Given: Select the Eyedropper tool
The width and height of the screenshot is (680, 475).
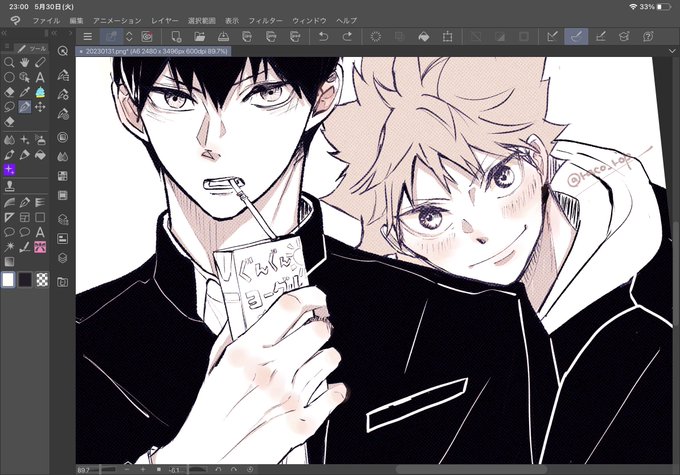Looking at the screenshot, I should [x=25, y=92].
